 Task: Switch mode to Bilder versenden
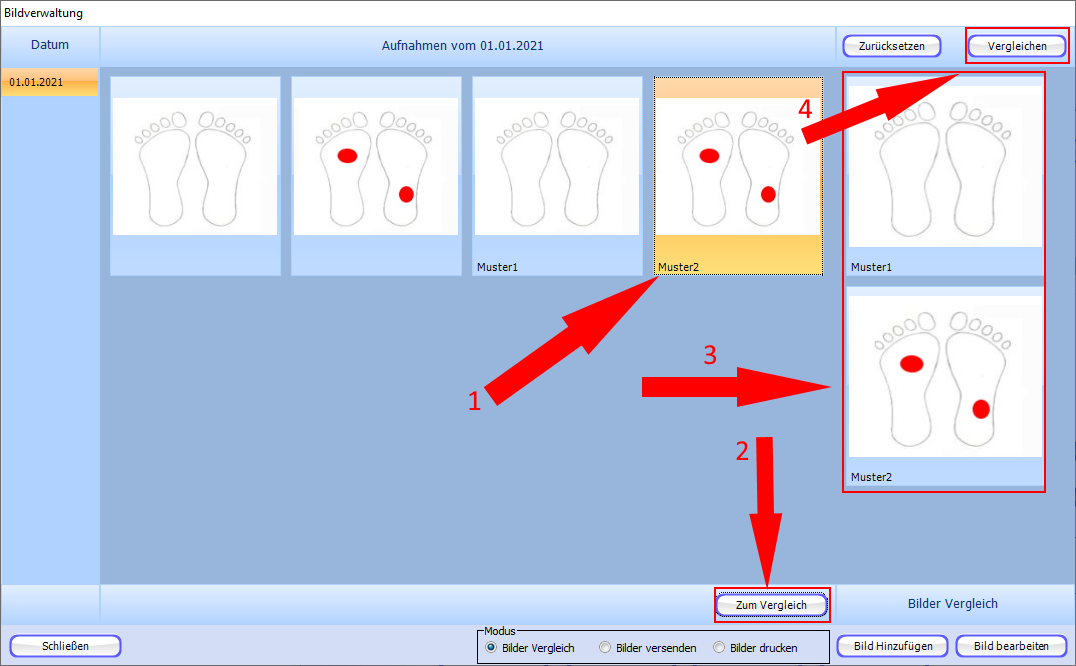tap(605, 648)
